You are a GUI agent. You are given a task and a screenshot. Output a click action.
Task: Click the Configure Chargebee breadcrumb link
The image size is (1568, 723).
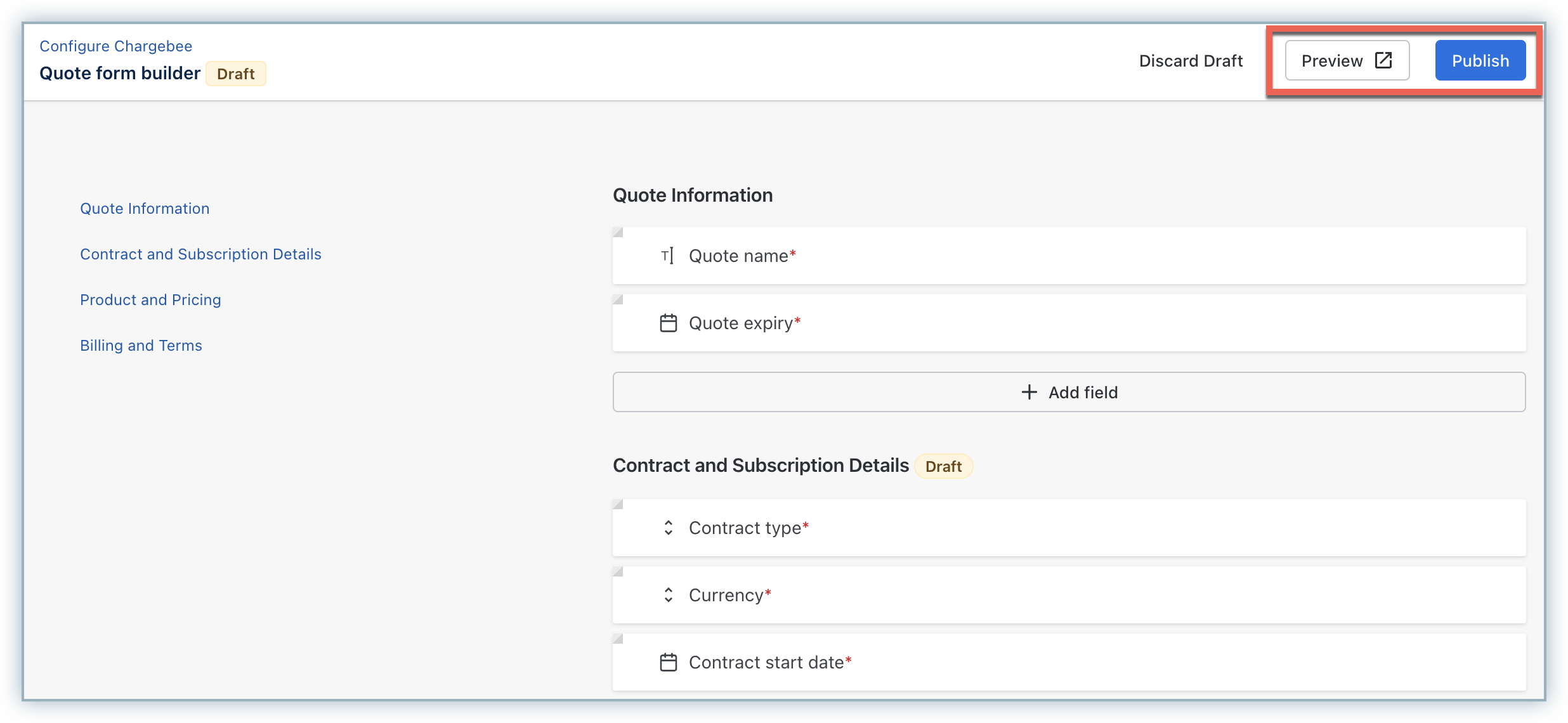[x=115, y=46]
